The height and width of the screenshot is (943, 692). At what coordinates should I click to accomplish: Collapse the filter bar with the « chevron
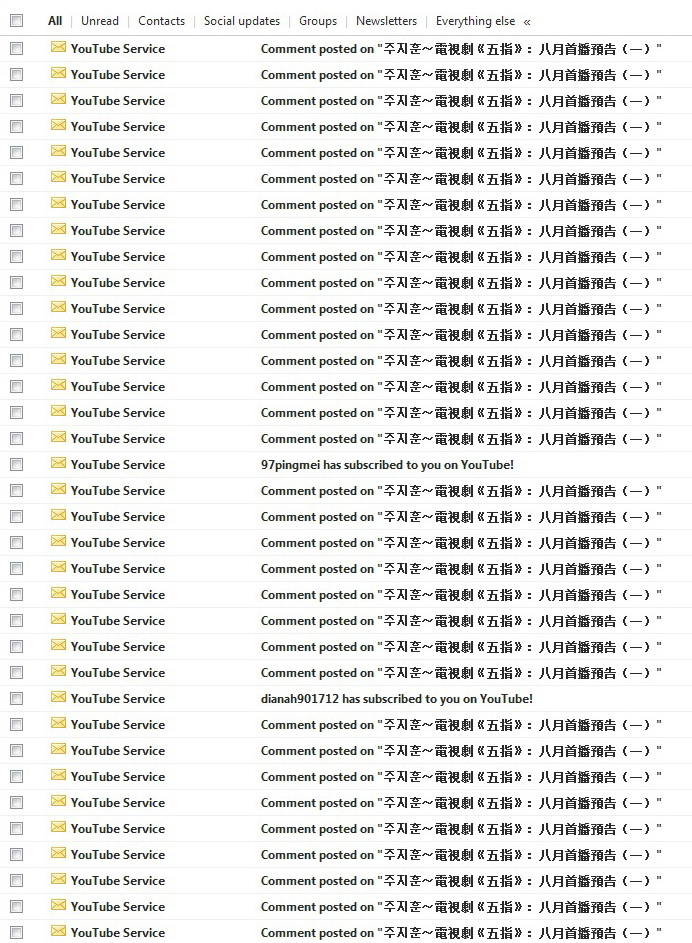(x=527, y=22)
